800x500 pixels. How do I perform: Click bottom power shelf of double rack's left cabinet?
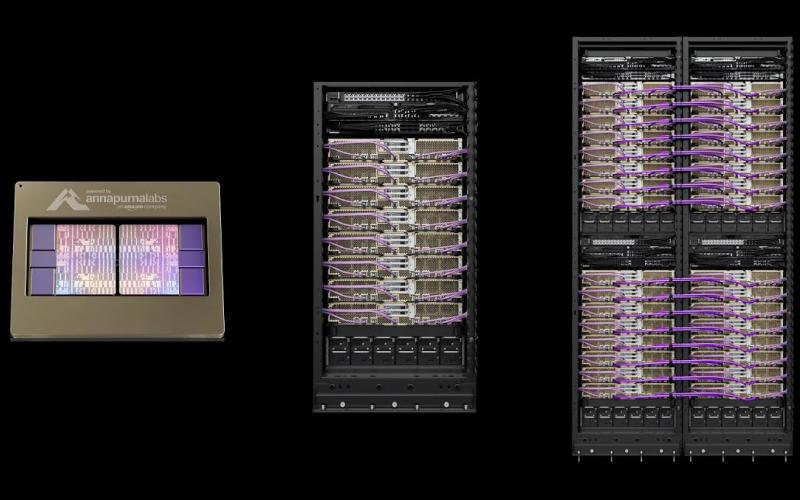[627, 413]
